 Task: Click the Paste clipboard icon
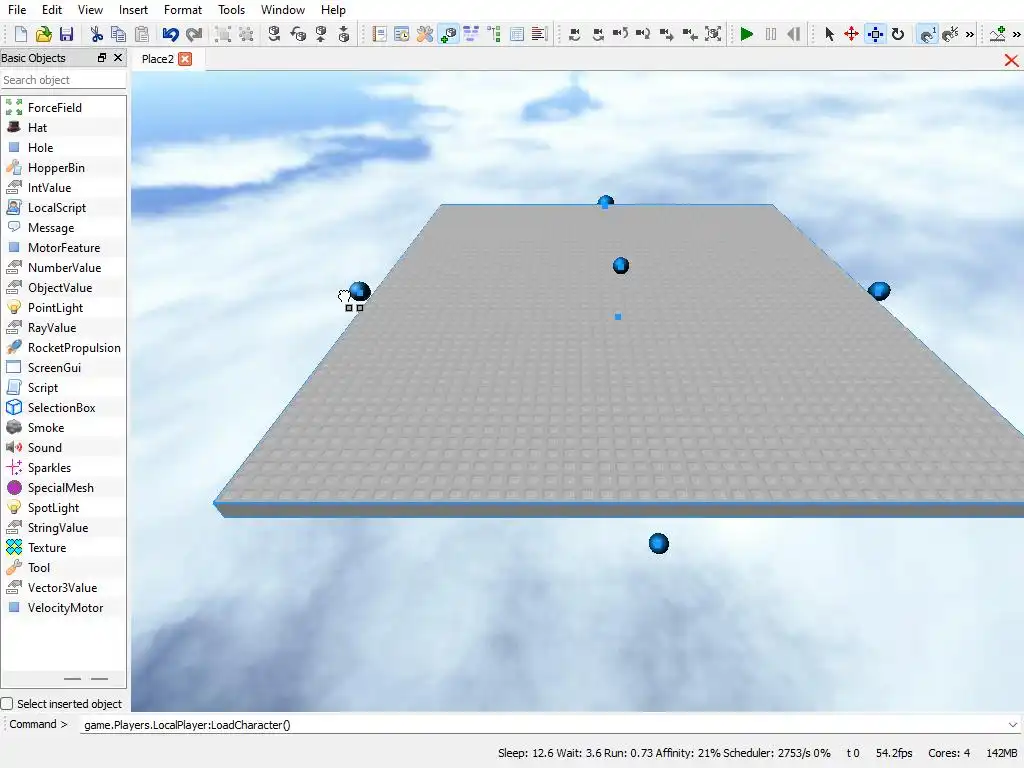coord(142,34)
